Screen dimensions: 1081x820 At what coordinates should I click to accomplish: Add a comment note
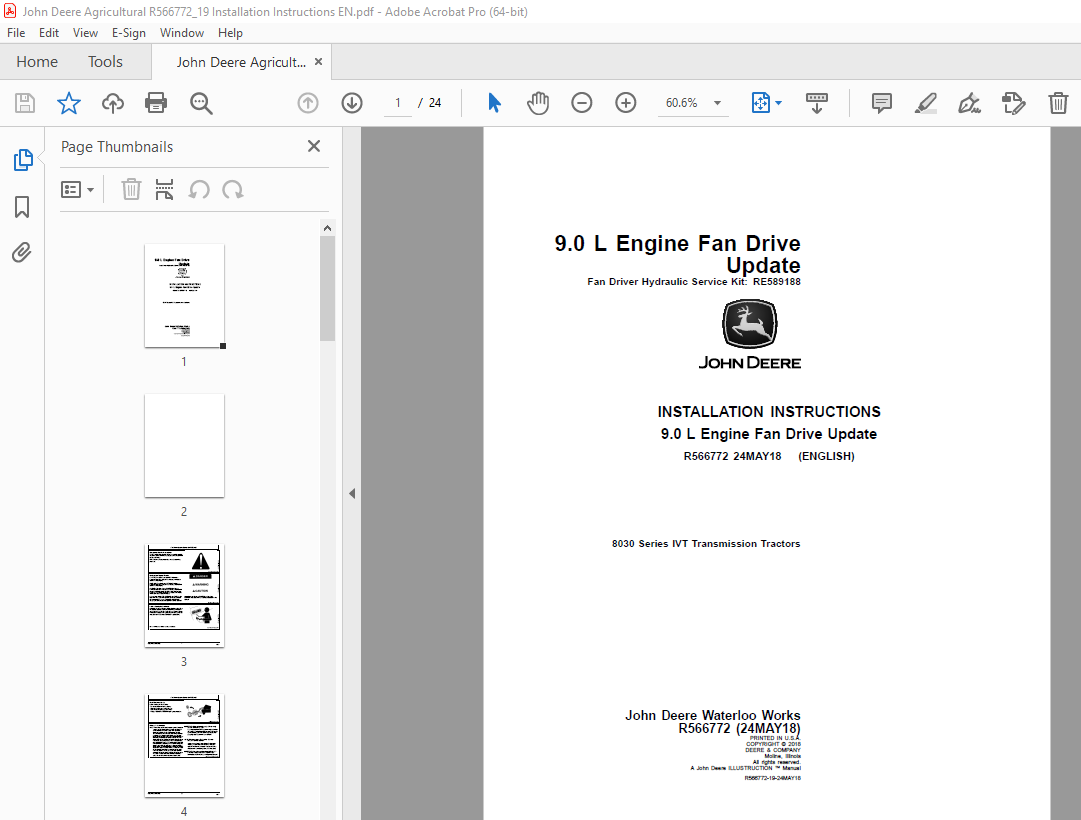882,103
